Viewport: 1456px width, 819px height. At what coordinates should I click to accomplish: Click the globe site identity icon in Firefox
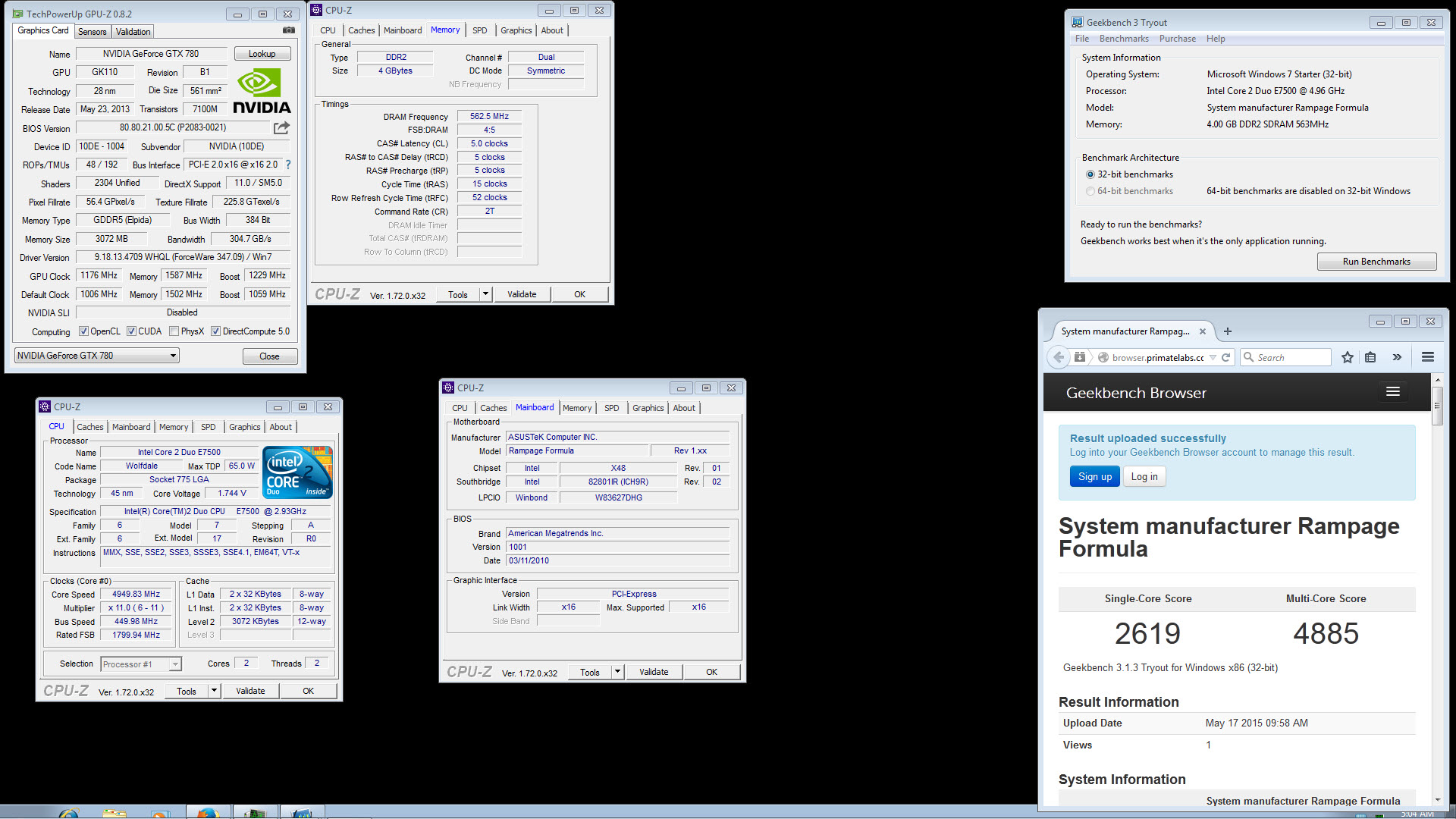click(1103, 357)
